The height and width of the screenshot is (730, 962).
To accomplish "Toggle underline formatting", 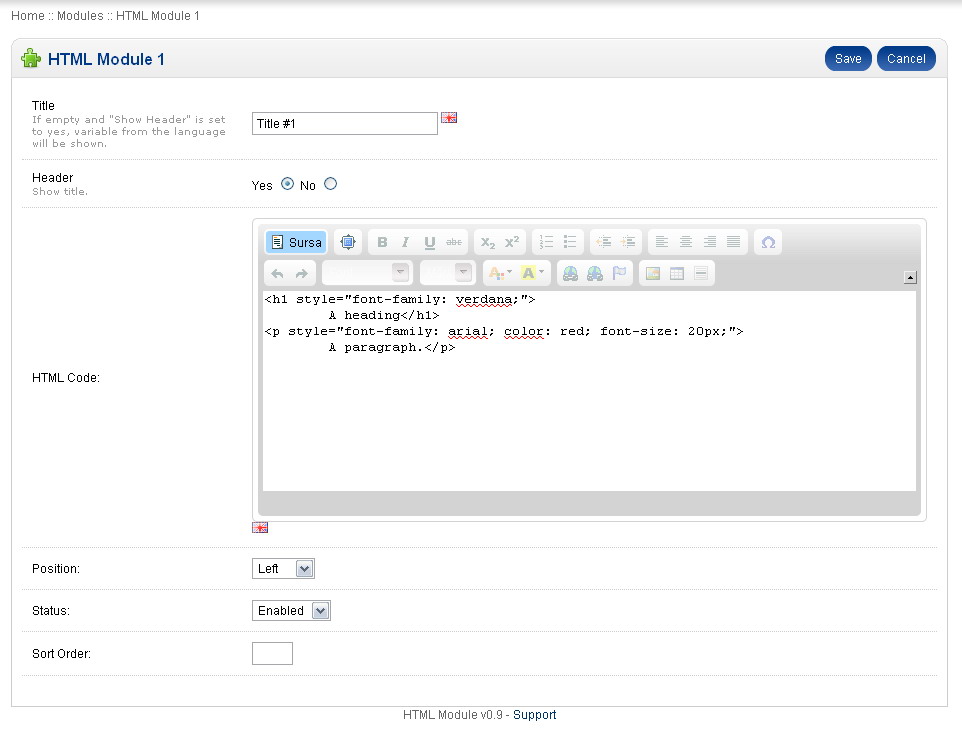I will click(x=429, y=242).
